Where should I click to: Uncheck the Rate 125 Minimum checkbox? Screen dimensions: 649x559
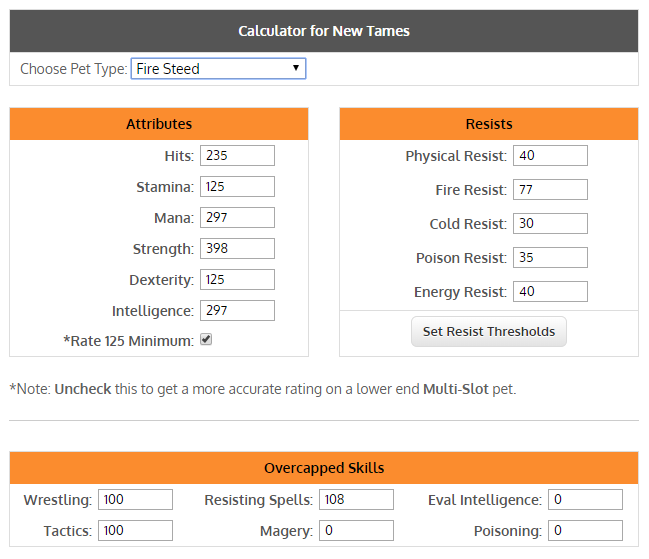pos(206,339)
